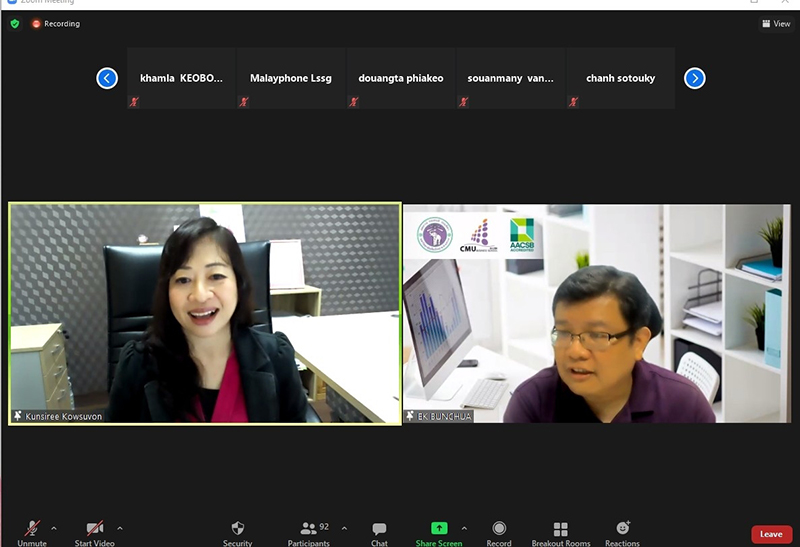Image resolution: width=800 pixels, height=547 pixels.
Task: Select douangta phiakeo participant tile
Action: tap(401, 78)
